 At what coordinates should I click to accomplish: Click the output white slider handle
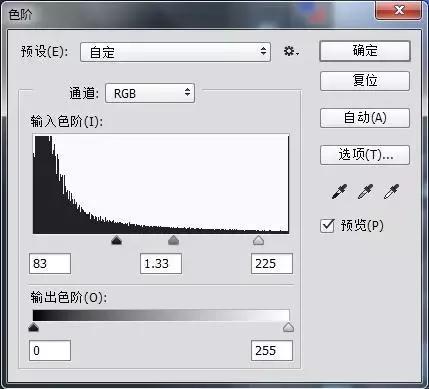(x=288, y=327)
